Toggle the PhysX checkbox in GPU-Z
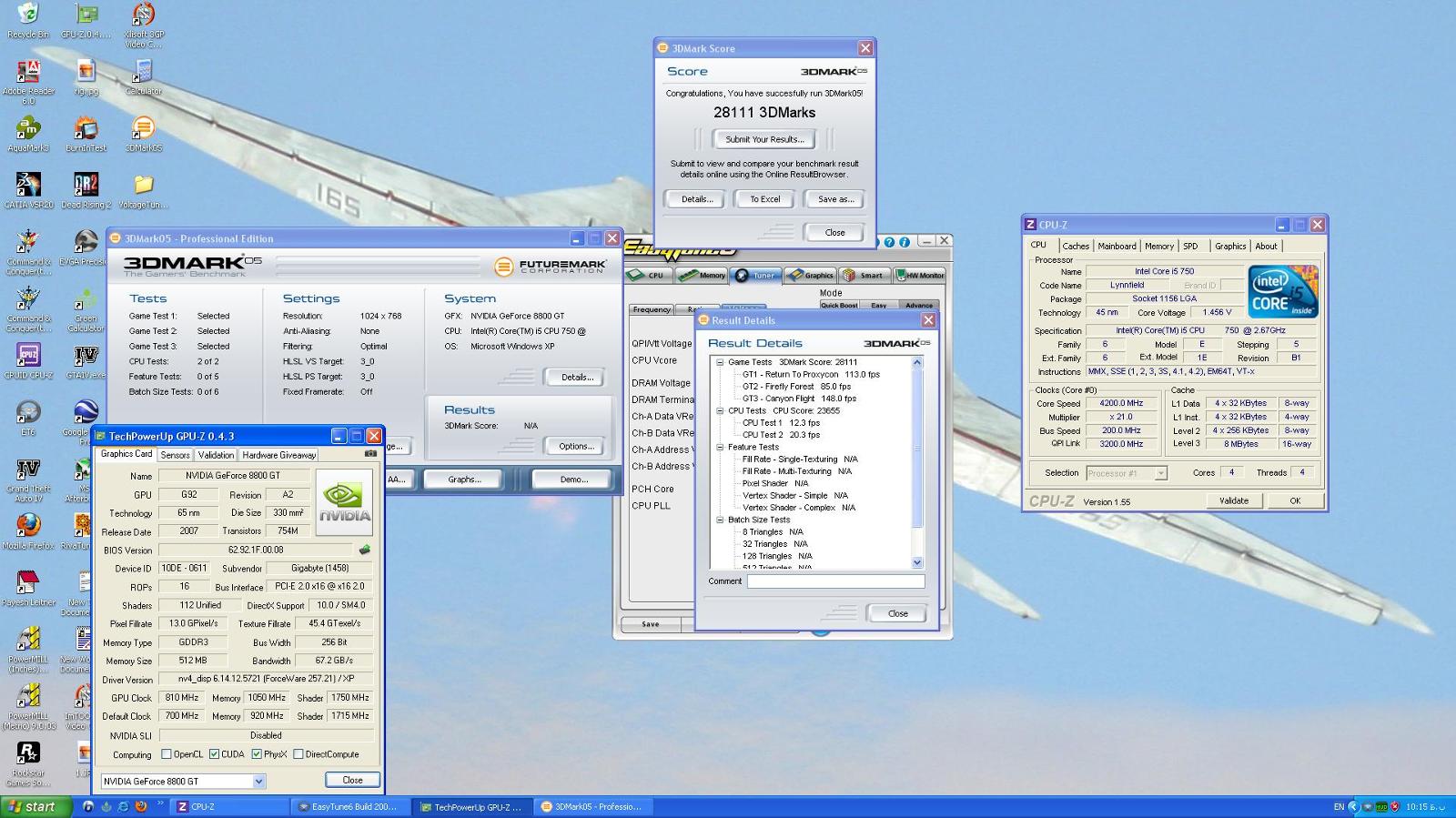The height and width of the screenshot is (818, 1456). 258,754
